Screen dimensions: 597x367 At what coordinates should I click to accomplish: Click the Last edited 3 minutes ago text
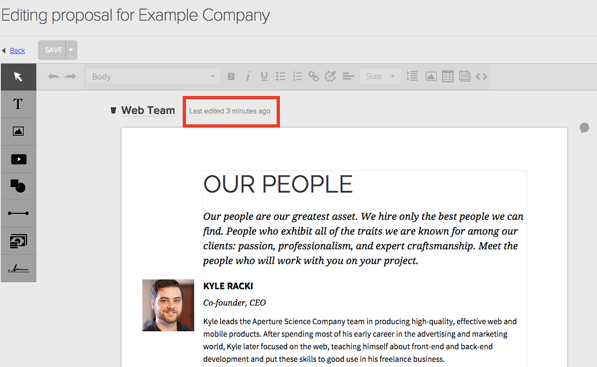(x=230, y=111)
